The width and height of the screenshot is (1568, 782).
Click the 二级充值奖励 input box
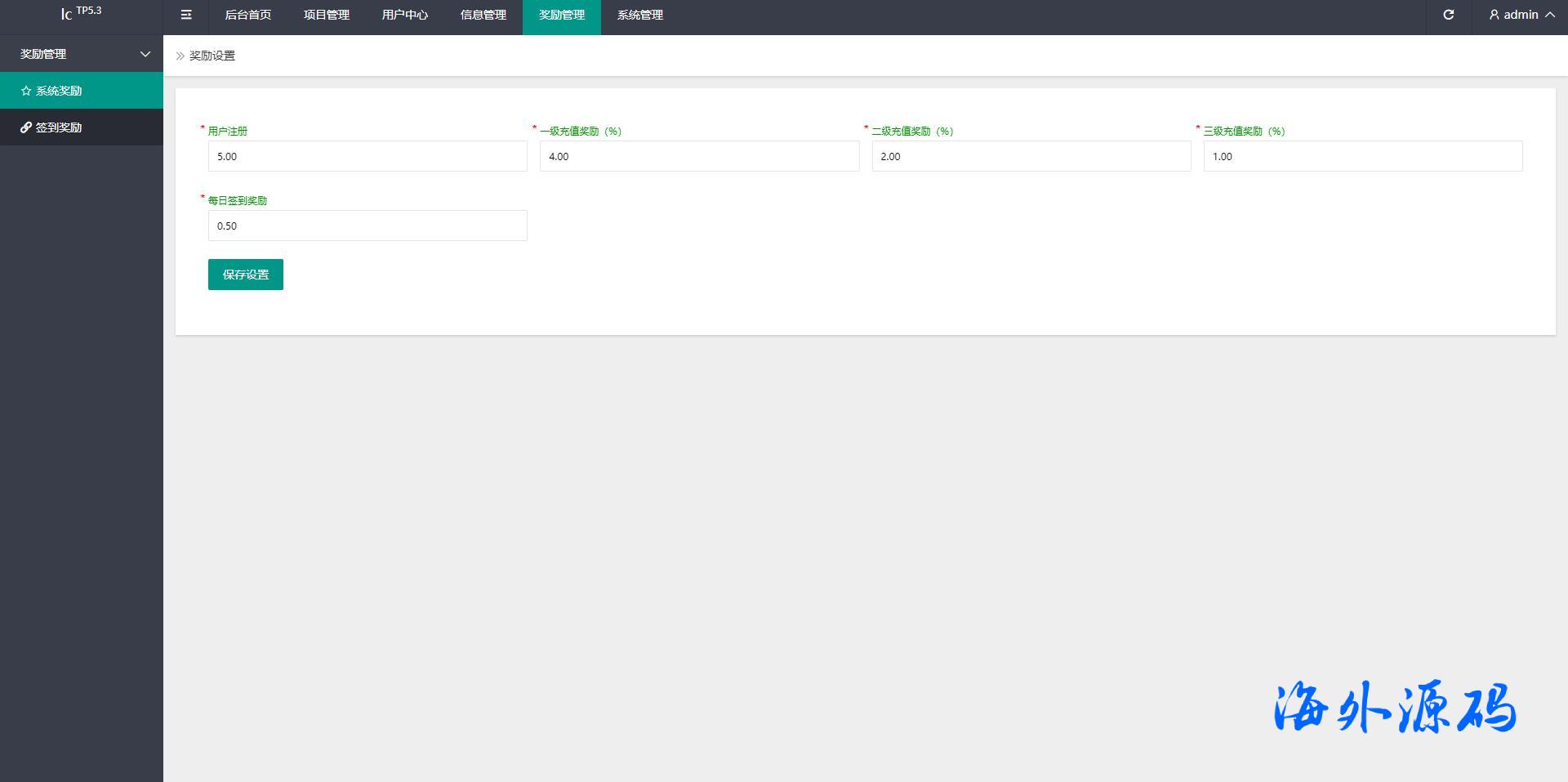[x=1031, y=156]
